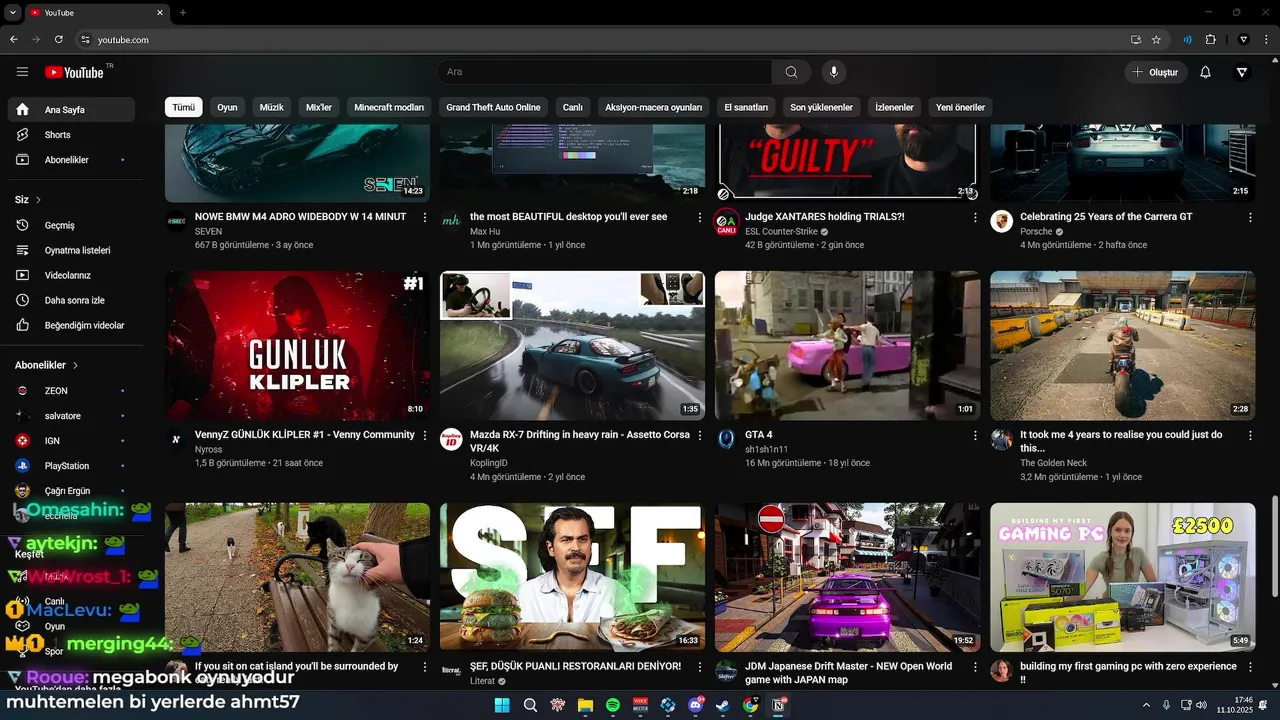Open more options for BMW M4 video
The width and height of the screenshot is (1280, 720).
tap(425, 217)
